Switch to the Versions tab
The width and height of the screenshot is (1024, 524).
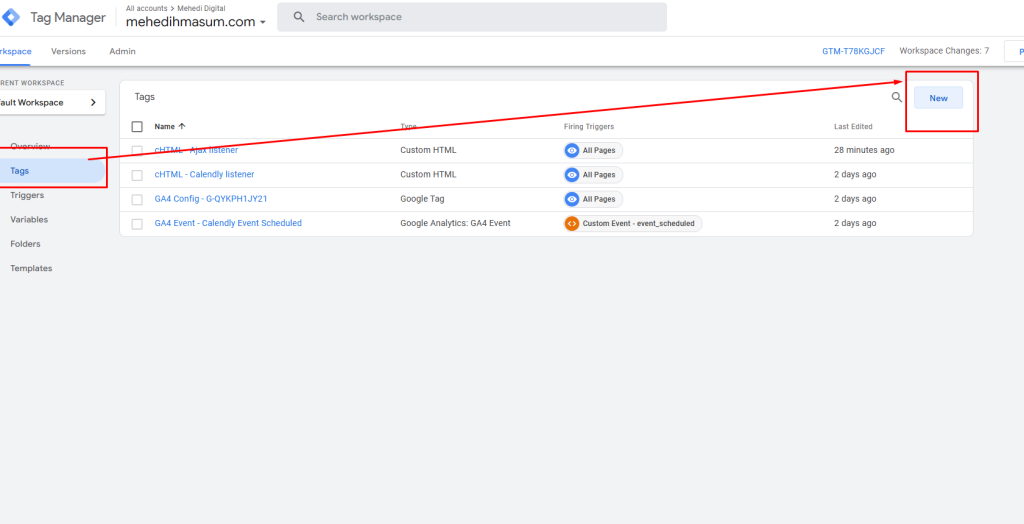pyautogui.click(x=69, y=51)
